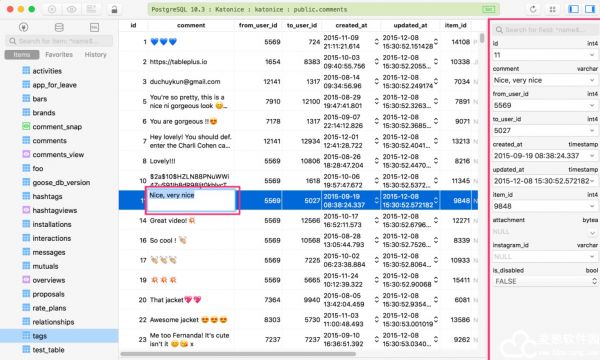Click the lock icon in the toolbar
The width and height of the screenshot is (600, 360).
coord(114,10)
